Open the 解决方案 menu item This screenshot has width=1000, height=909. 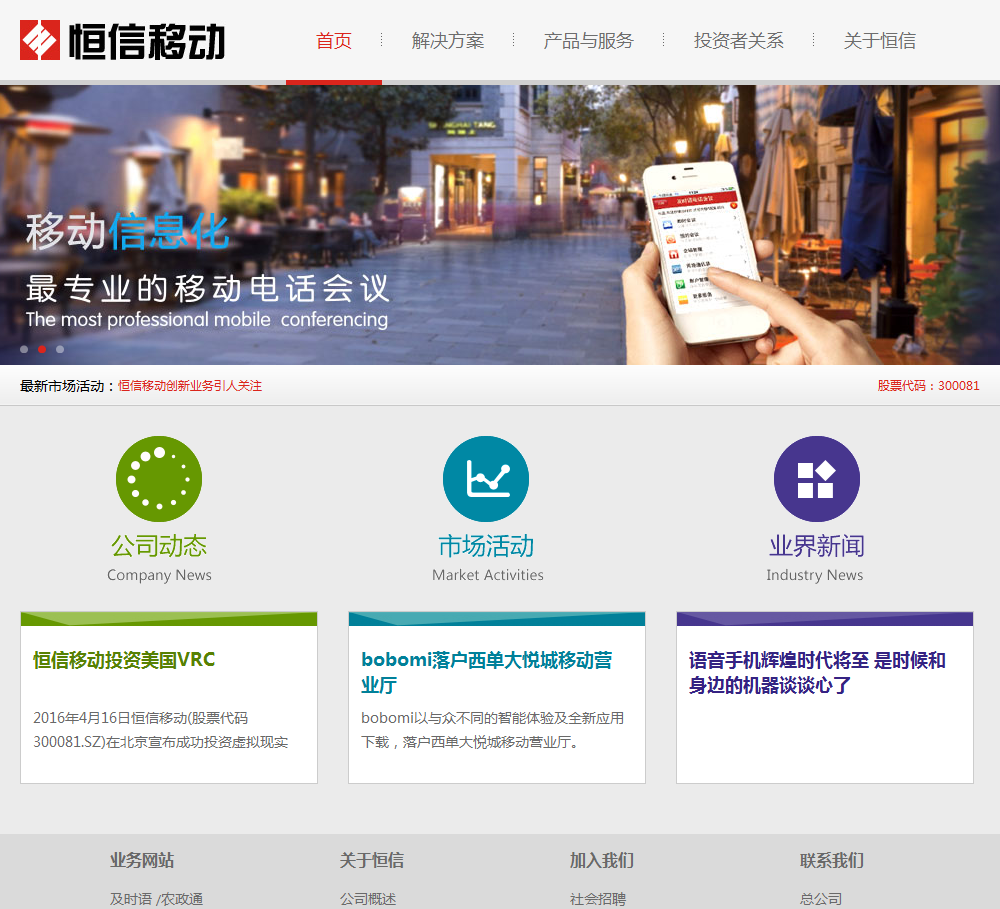click(x=448, y=41)
